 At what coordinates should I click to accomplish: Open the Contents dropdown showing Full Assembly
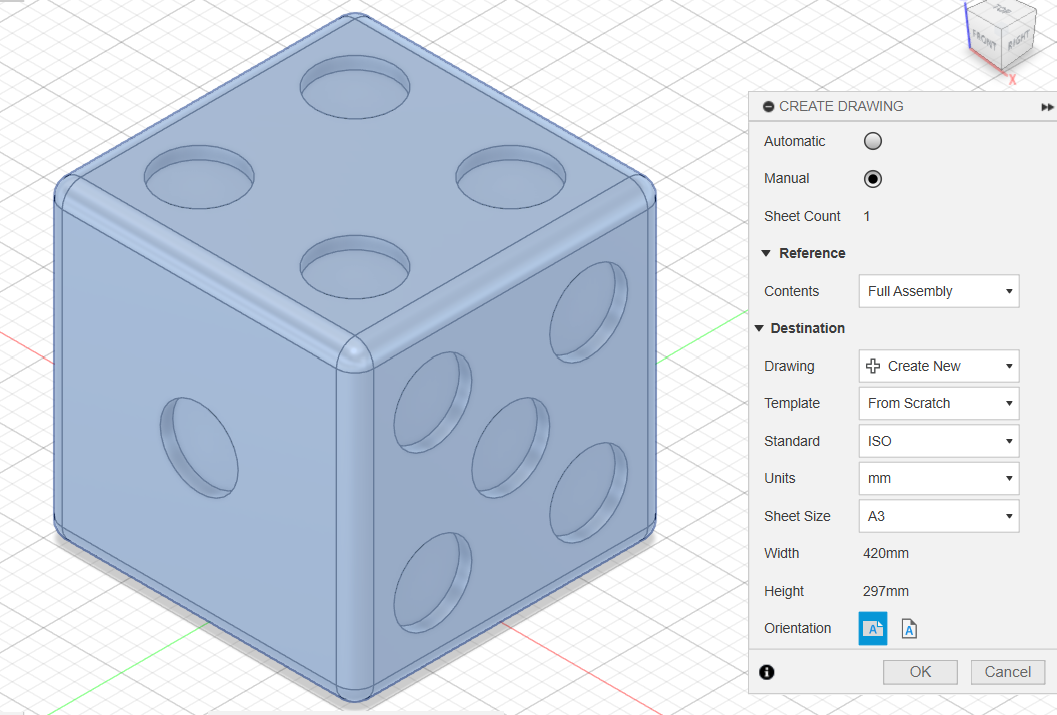click(x=938, y=291)
